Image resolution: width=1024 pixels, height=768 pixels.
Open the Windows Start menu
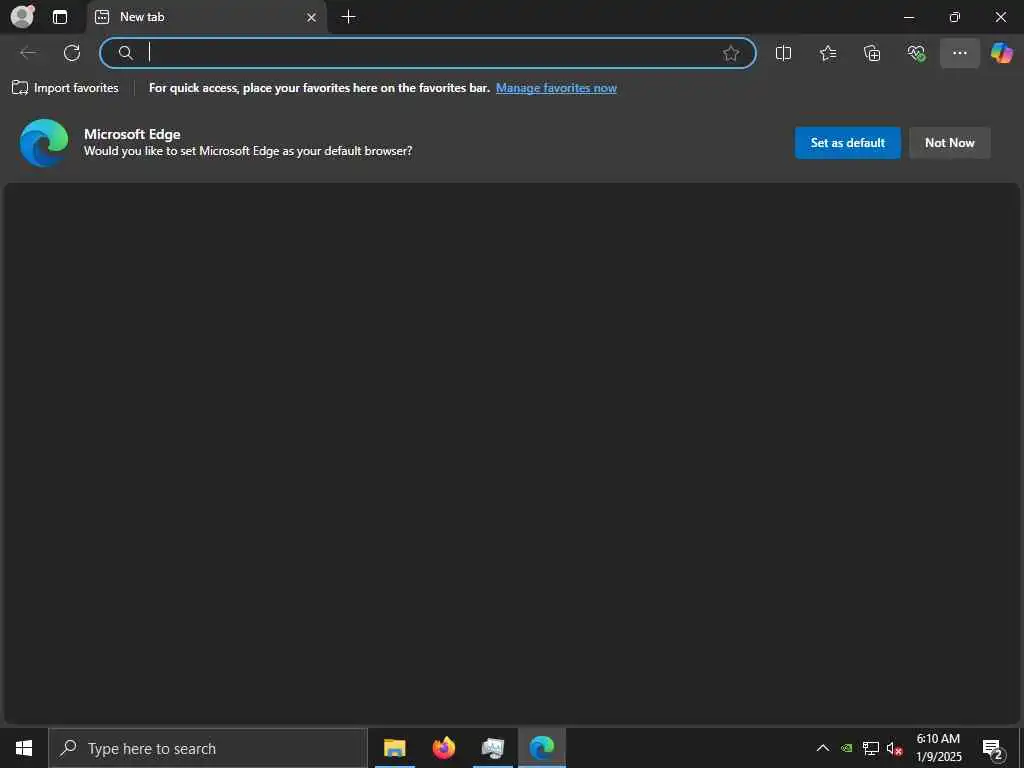(x=24, y=748)
